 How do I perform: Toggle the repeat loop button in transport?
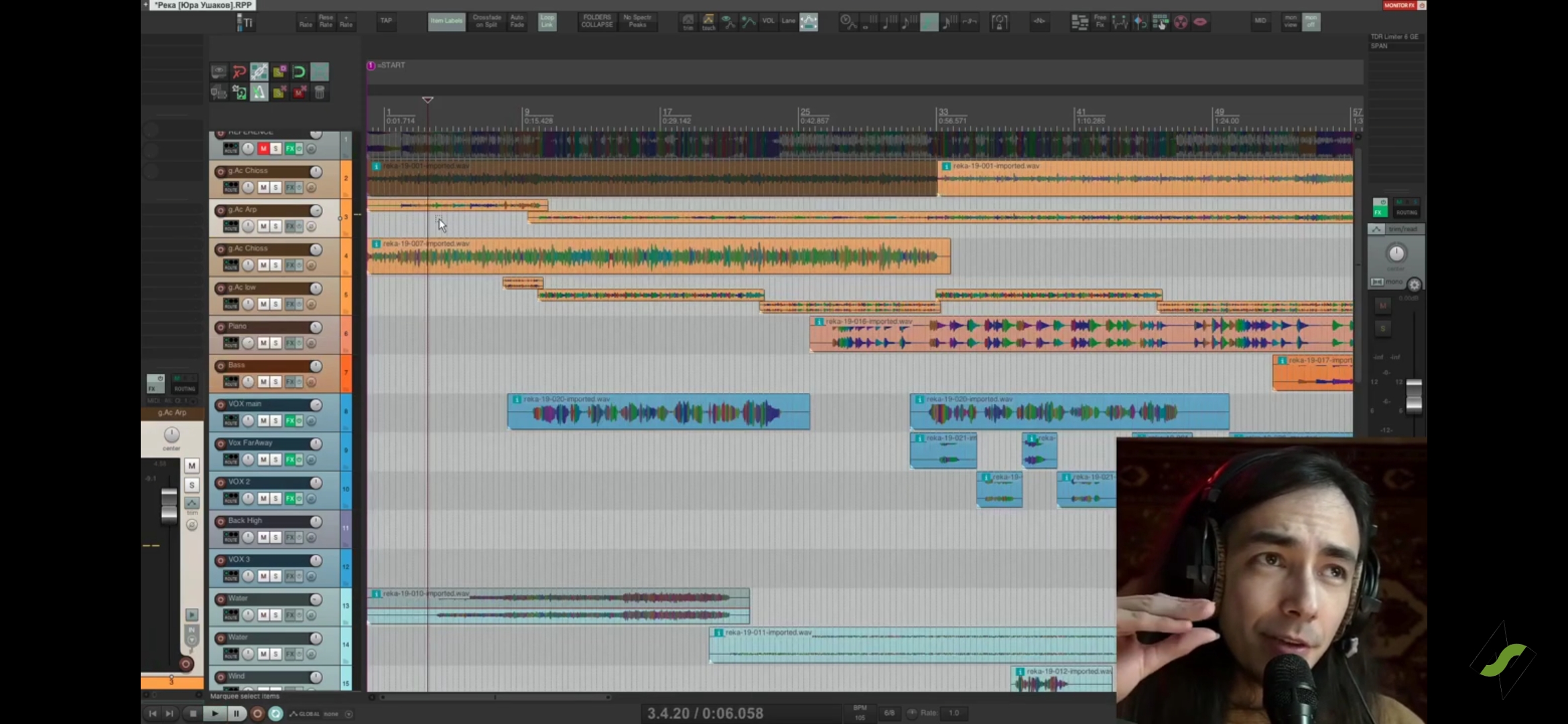click(275, 713)
